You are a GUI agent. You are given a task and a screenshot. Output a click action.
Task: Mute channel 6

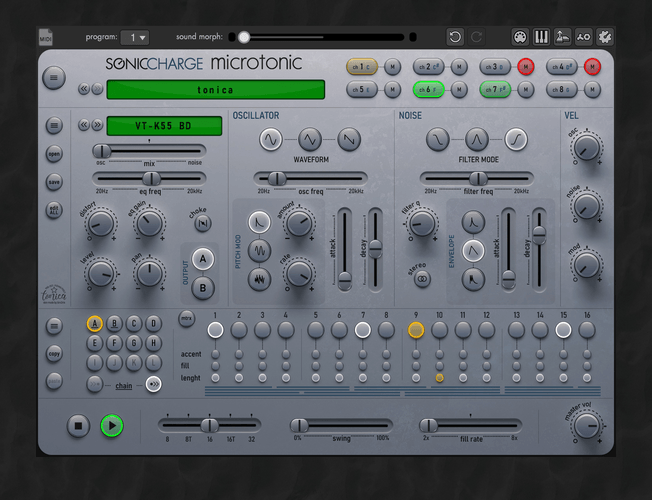coord(459,89)
